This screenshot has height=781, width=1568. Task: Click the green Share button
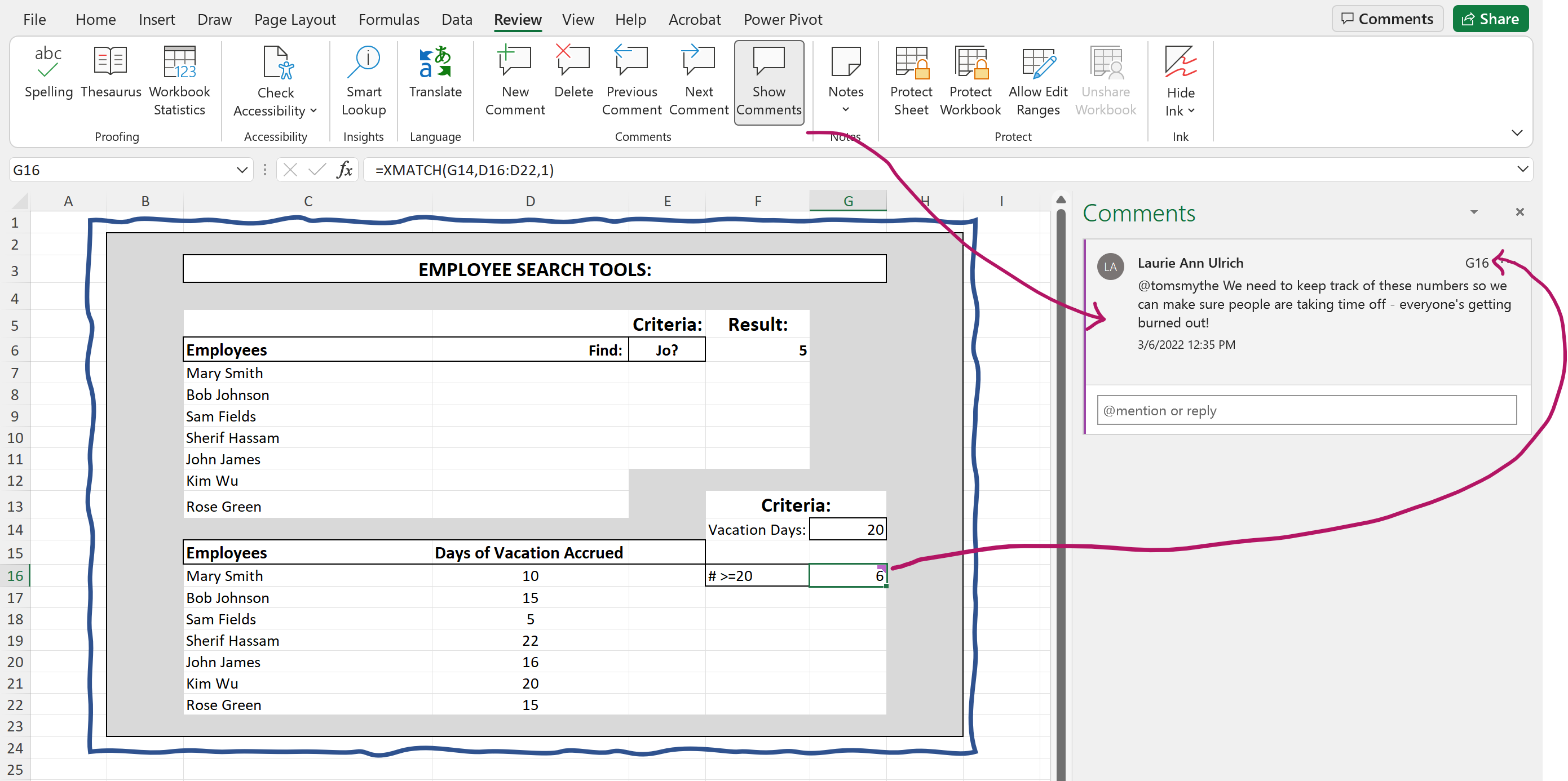(x=1490, y=19)
